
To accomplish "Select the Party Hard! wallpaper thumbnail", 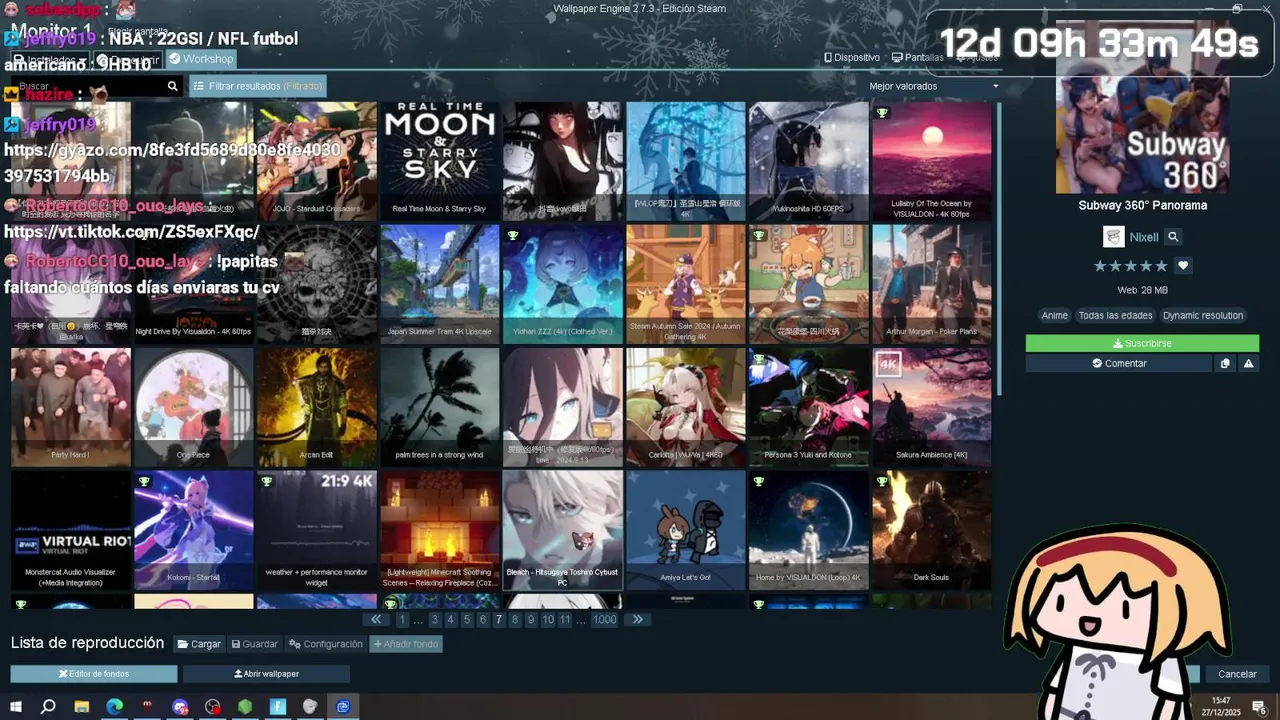I will click(x=70, y=407).
